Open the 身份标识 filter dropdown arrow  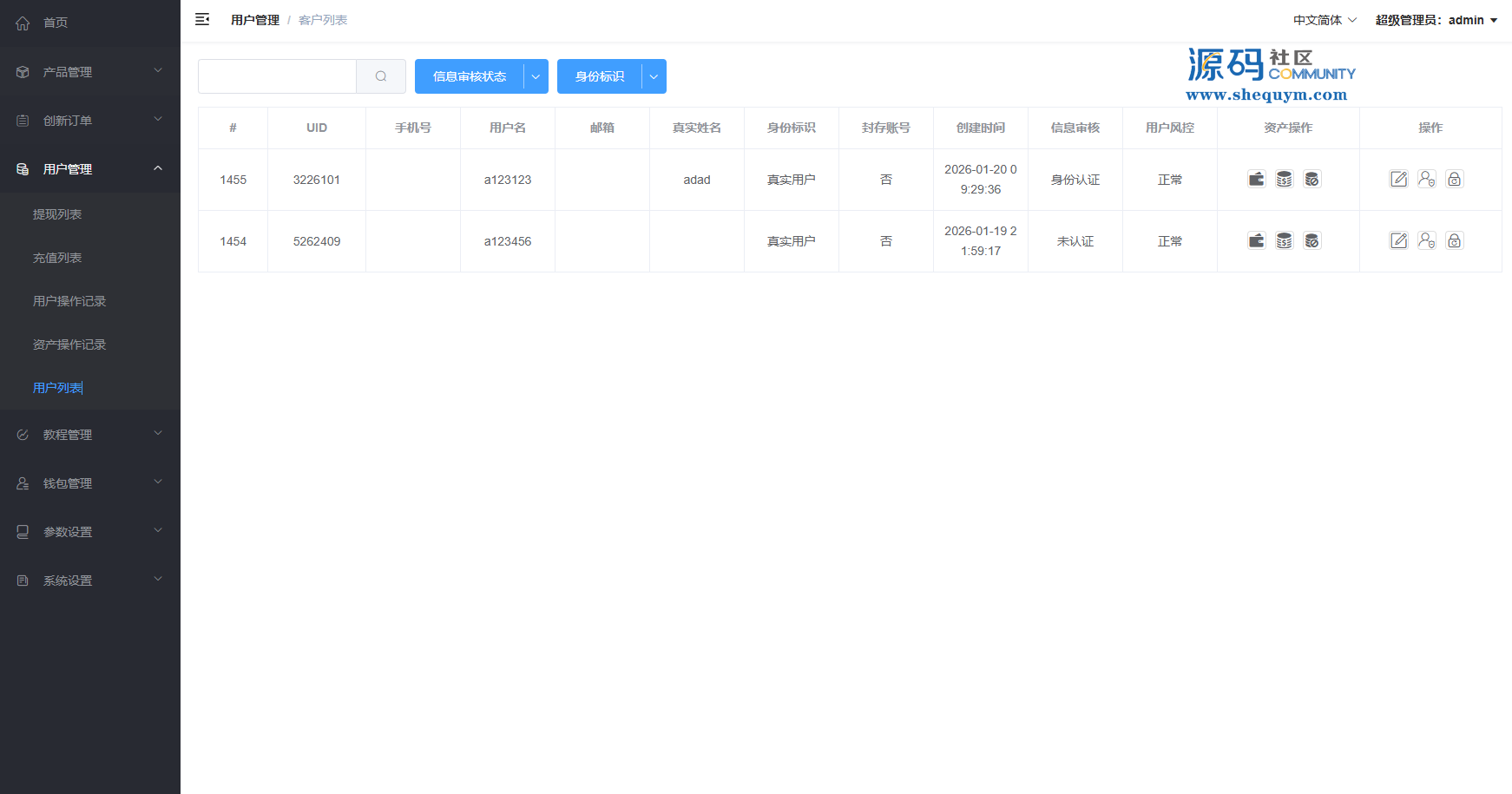[x=654, y=76]
